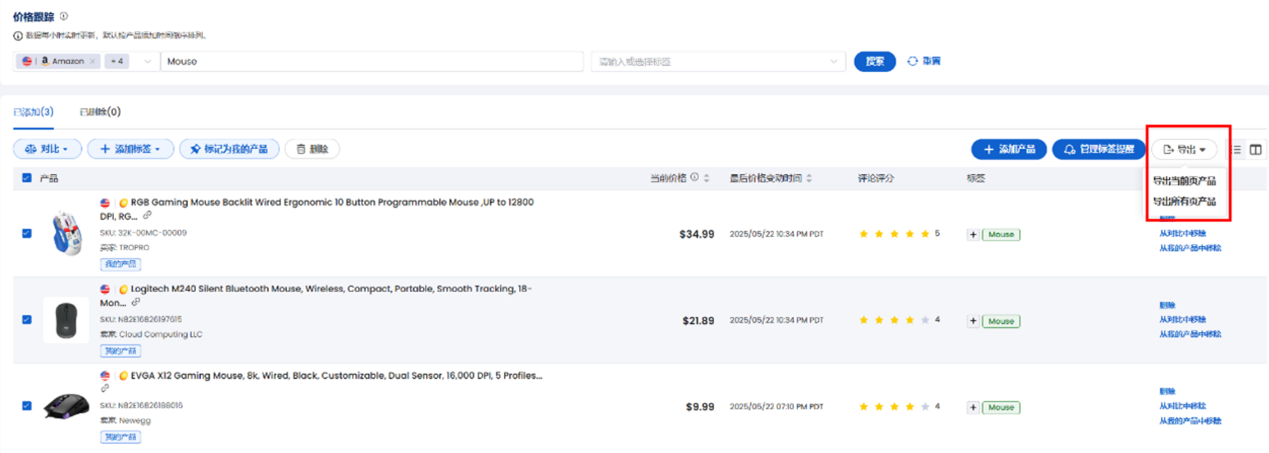Uncheck the EVGA X12 Gaming Mouse checkbox

point(26,406)
